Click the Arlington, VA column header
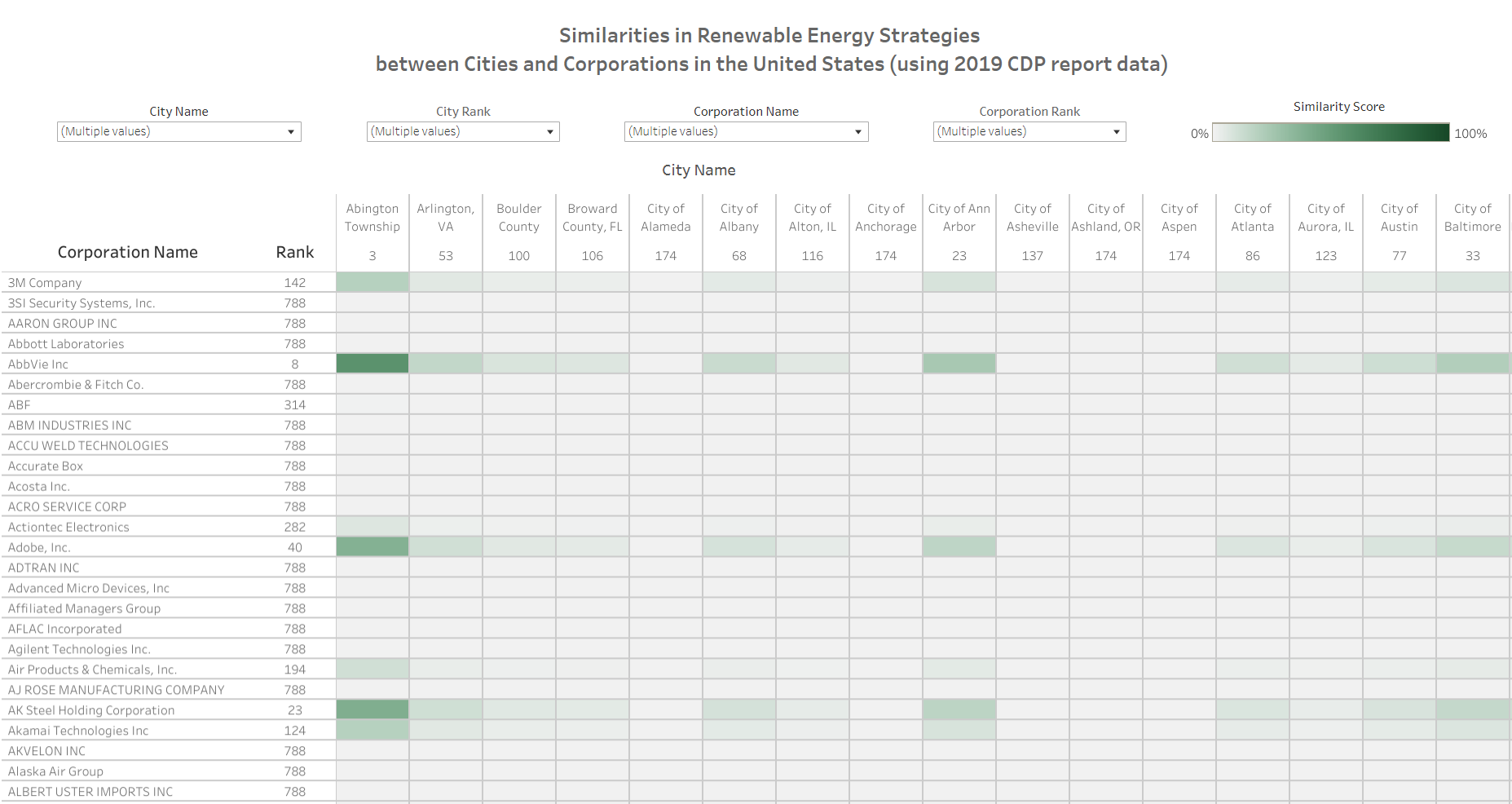This screenshot has width=1512, height=804. pos(446,218)
